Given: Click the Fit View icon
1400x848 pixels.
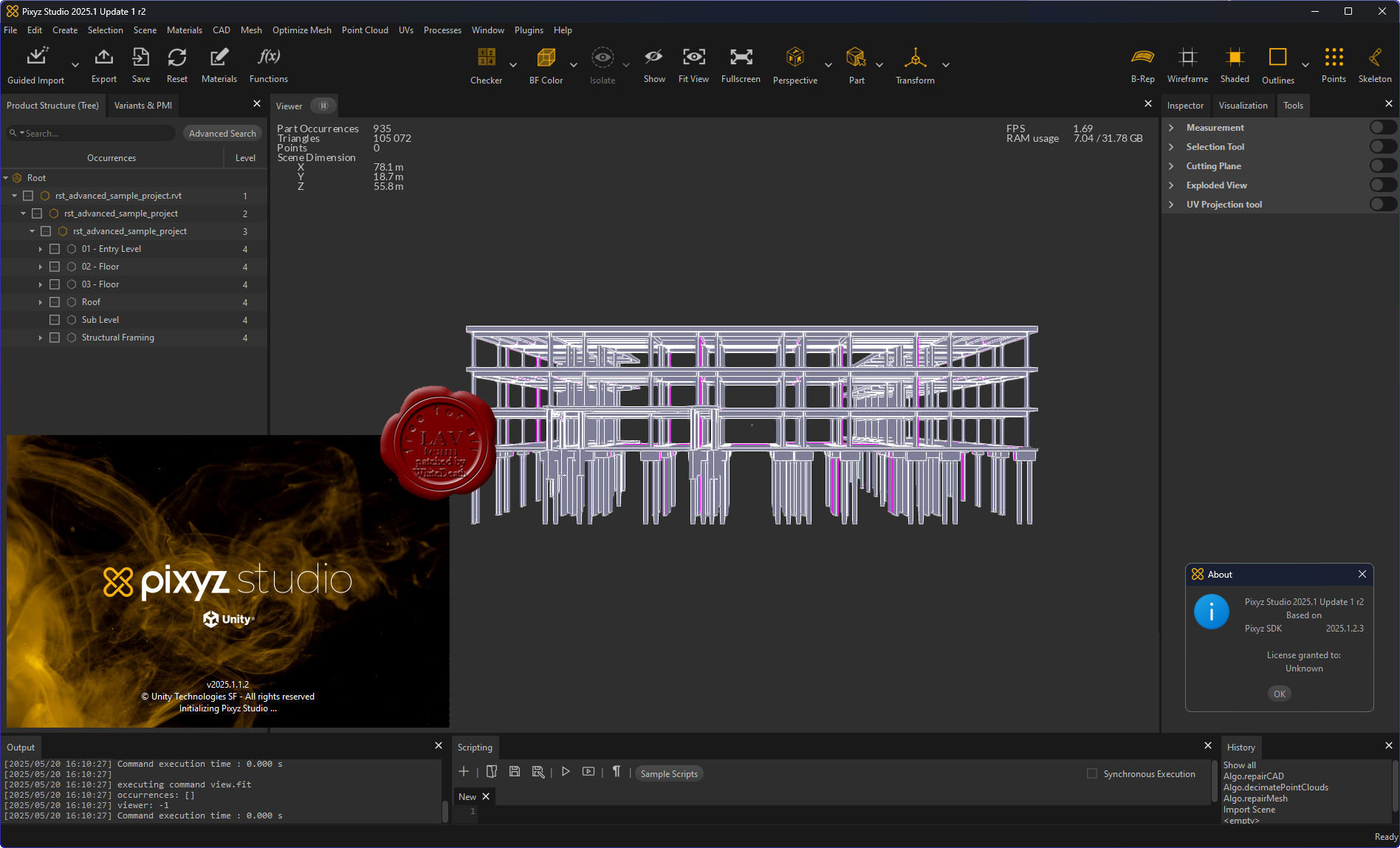Looking at the screenshot, I should click(693, 57).
